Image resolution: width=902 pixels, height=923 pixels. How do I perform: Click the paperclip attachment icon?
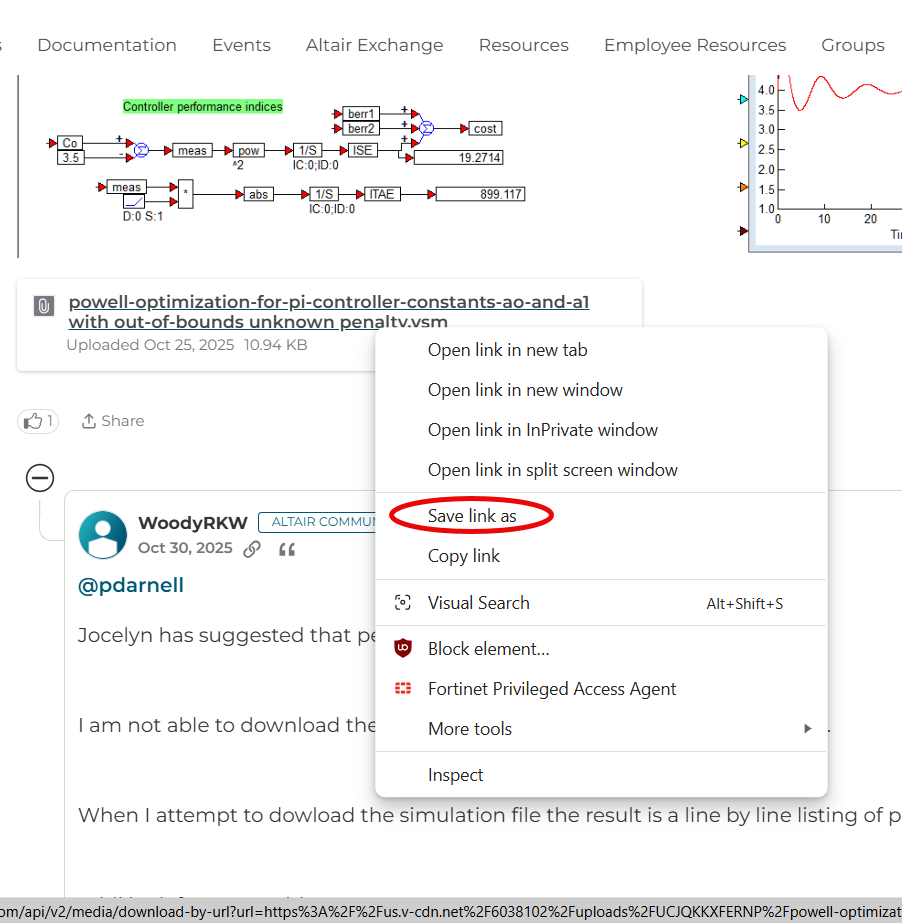point(44,306)
